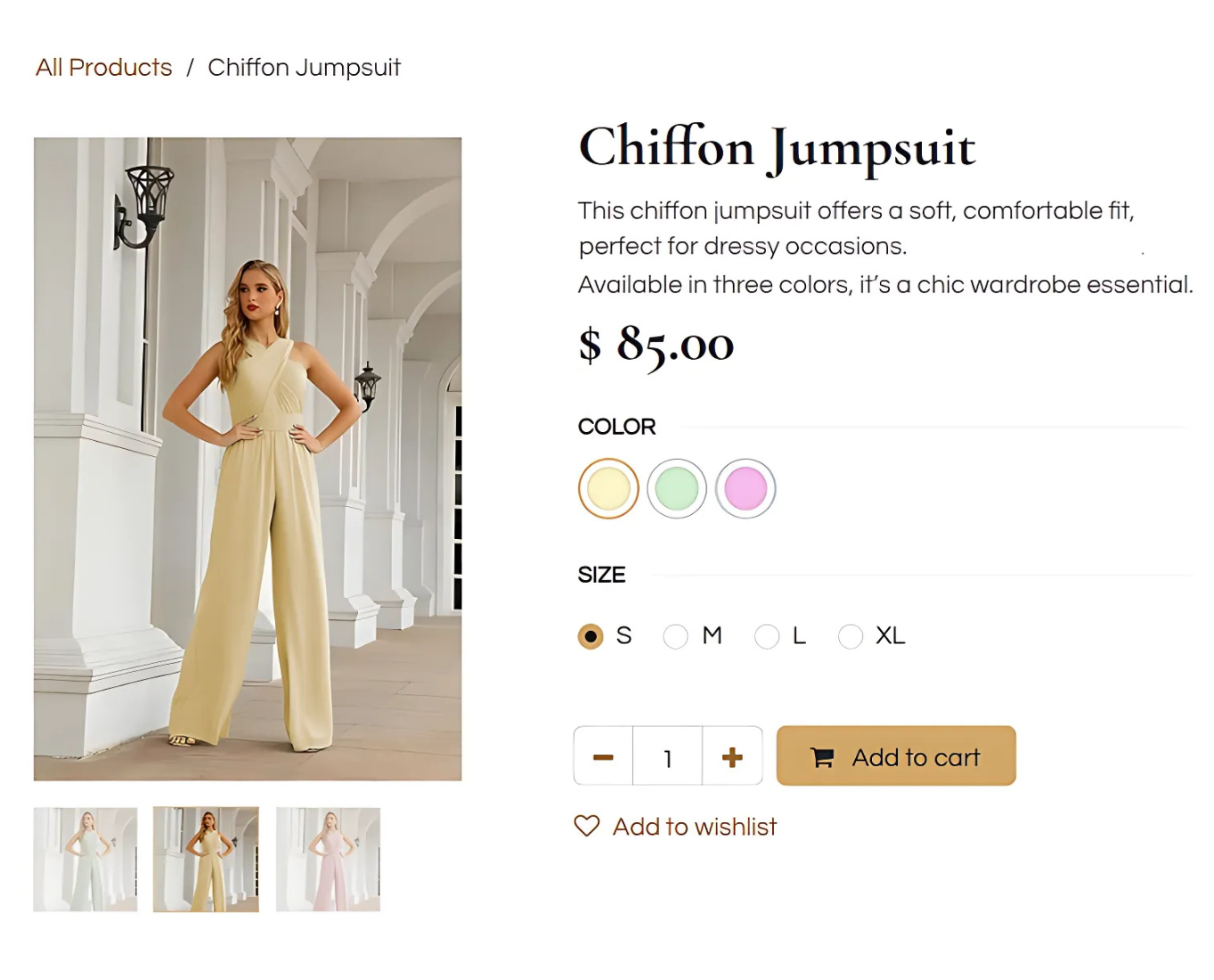Choose size M radio option
This screenshot has width=1214, height=980.
[x=675, y=636]
